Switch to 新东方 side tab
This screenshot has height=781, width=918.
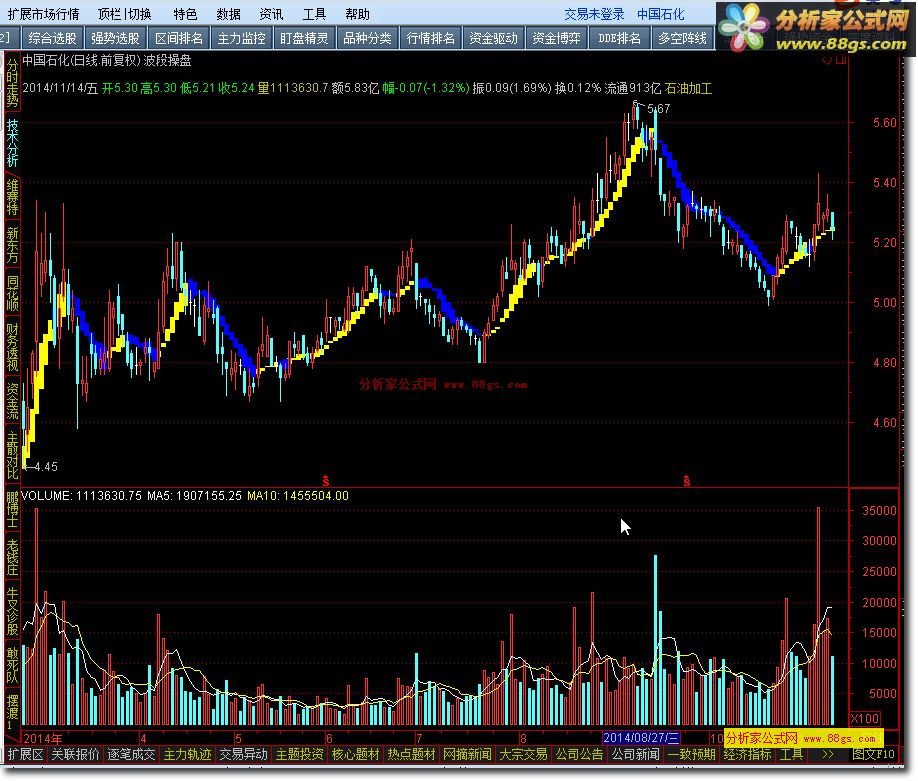click(12, 245)
